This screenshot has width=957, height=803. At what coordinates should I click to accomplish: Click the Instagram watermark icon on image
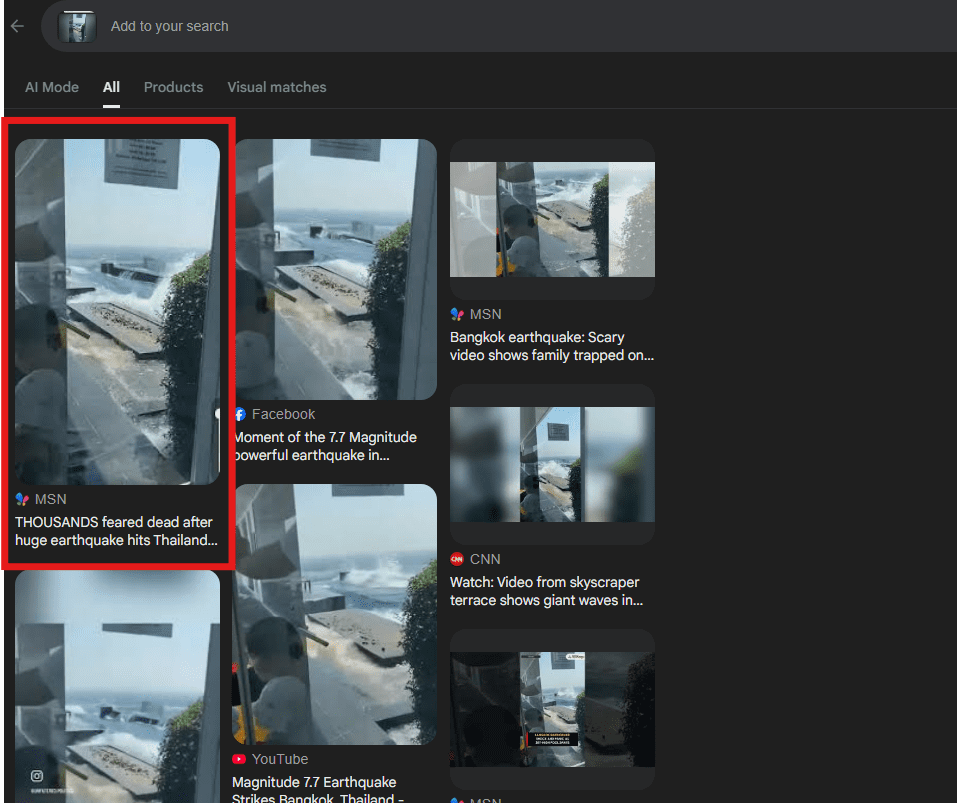(37, 776)
